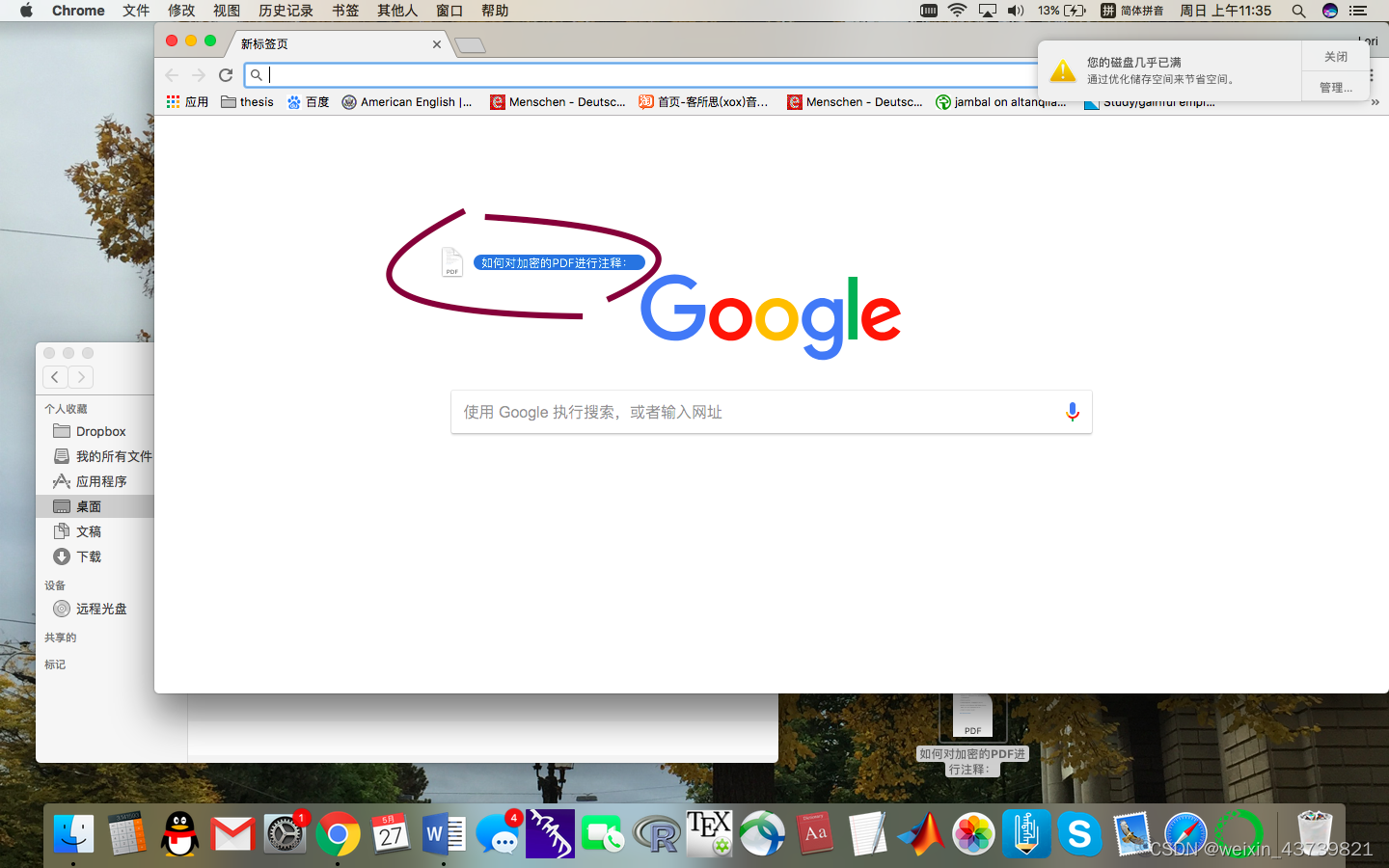The height and width of the screenshot is (868, 1389).
Task: Click the AirPlay display icon in menu bar
Action: [x=987, y=11]
